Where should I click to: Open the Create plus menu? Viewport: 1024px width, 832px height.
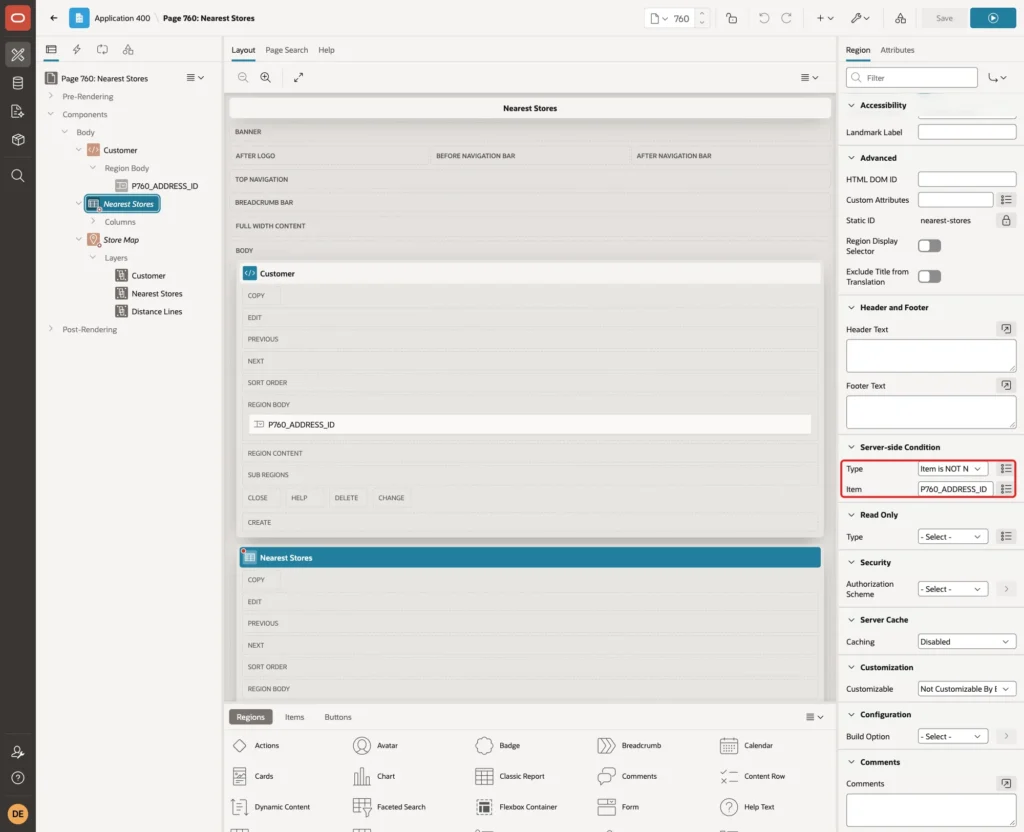coord(825,18)
